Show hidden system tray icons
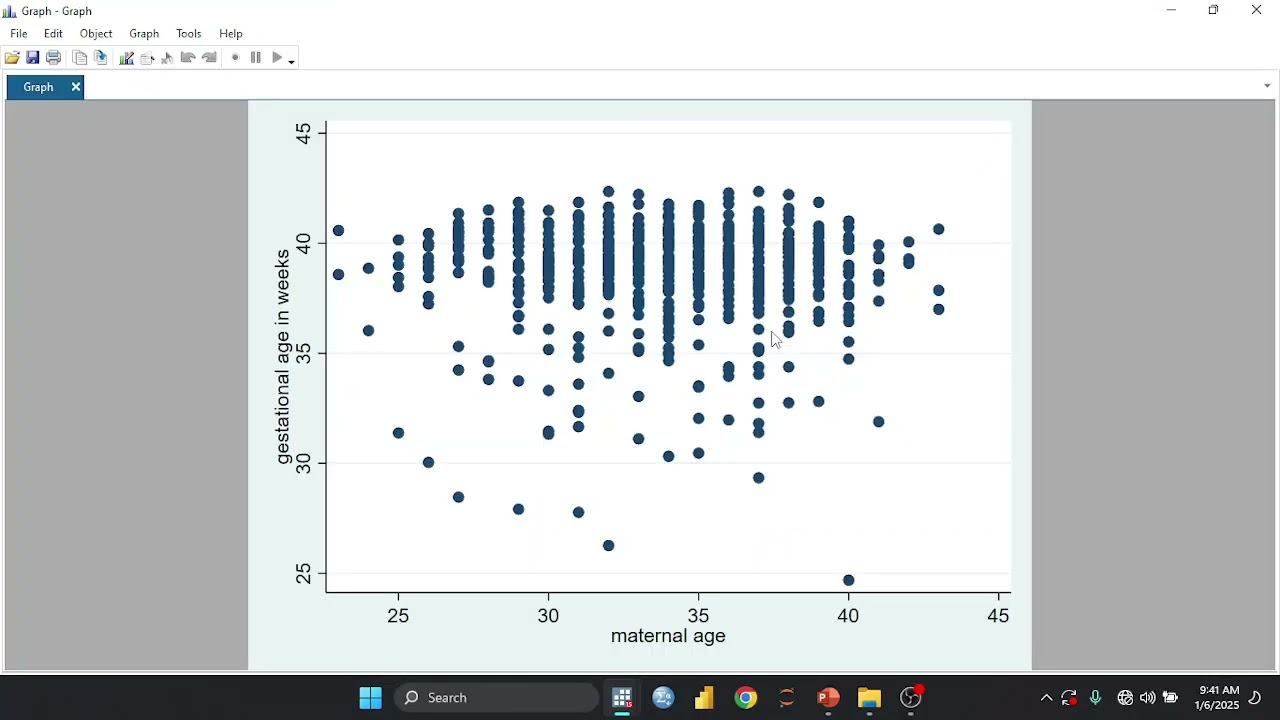The width and height of the screenshot is (1280, 720). 1046,698
